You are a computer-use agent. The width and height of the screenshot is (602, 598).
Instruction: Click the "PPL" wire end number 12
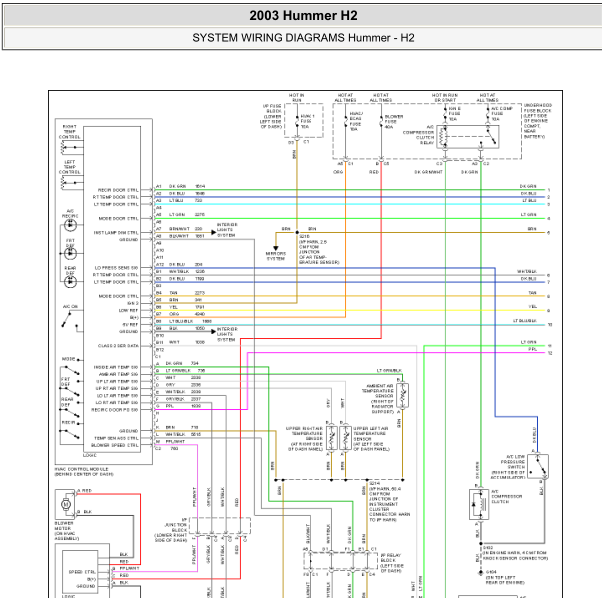pos(550,353)
